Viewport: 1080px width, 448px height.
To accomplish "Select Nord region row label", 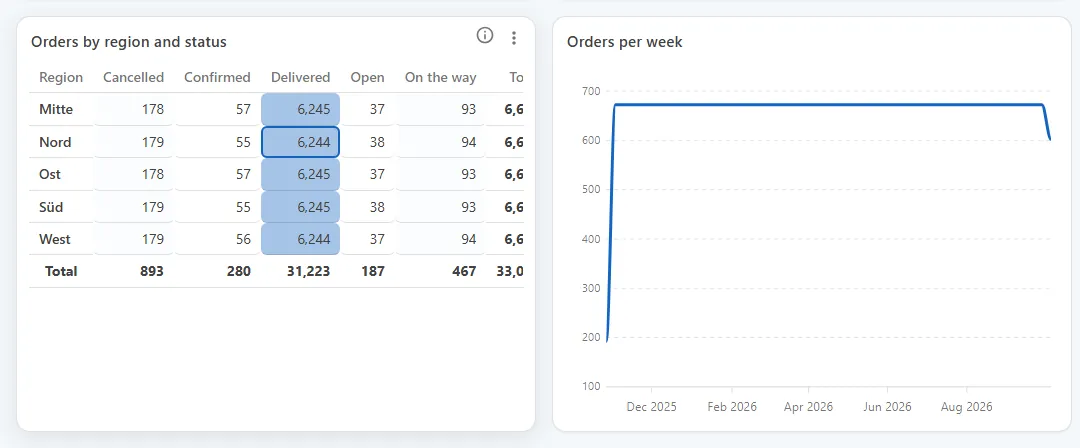I will click(55, 142).
